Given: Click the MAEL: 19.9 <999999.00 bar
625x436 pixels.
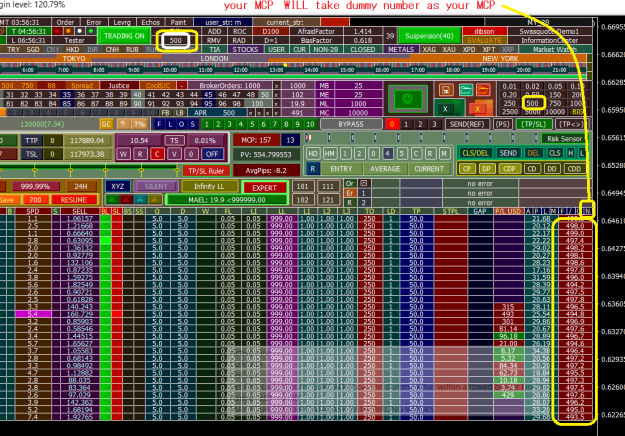Looking at the screenshot, I should click(x=228, y=200).
